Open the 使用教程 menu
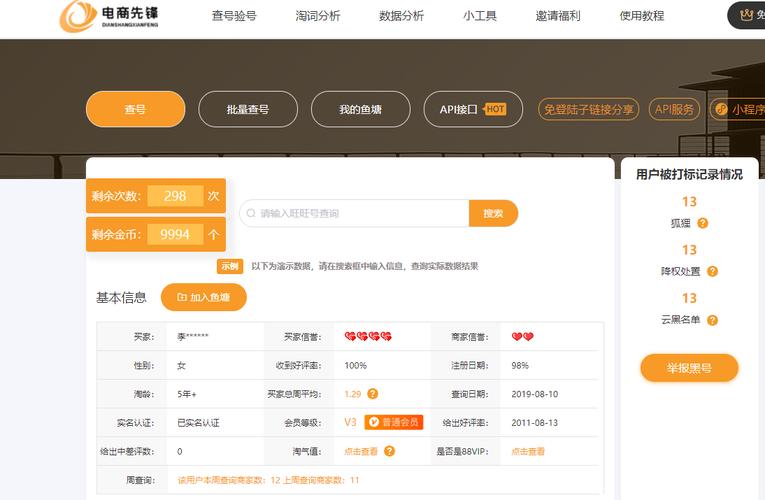Viewport: 765px width, 500px height. tap(642, 16)
